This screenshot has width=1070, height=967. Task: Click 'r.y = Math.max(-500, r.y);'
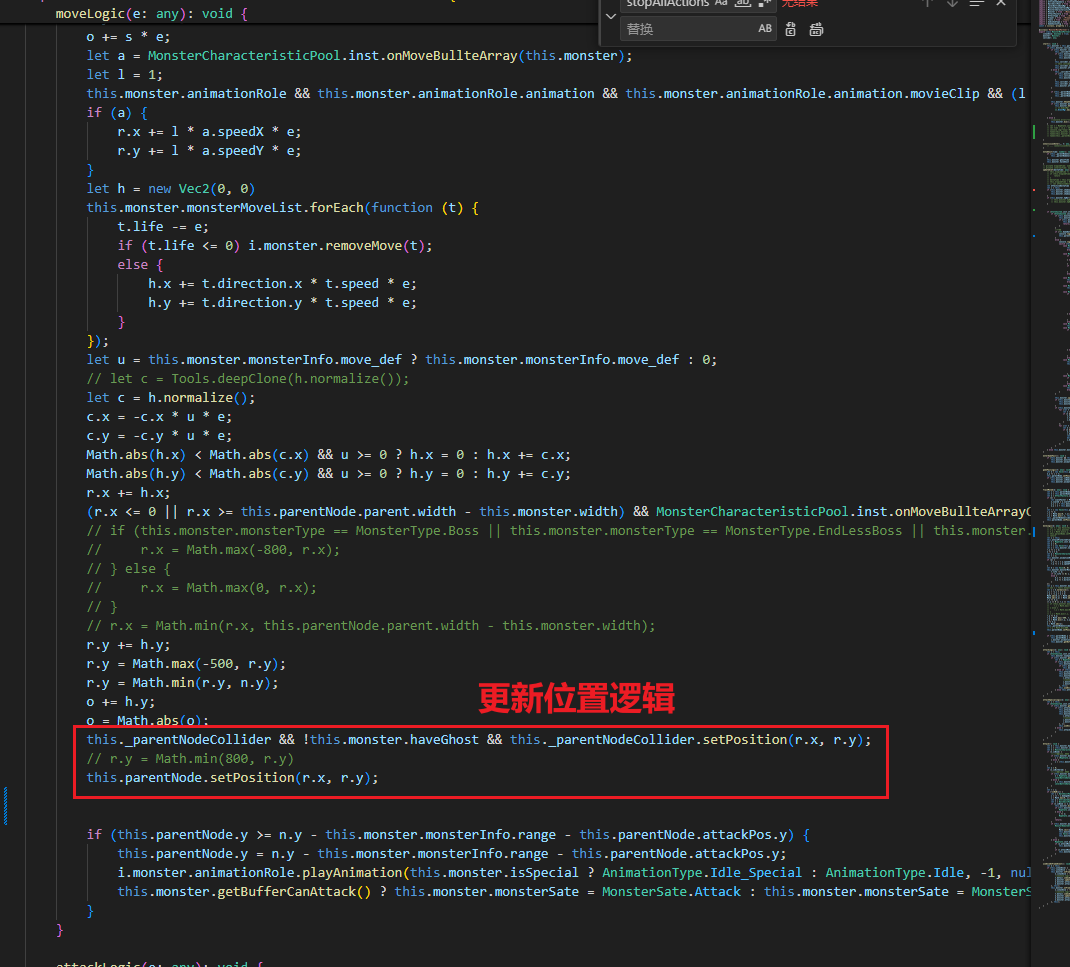tap(186, 664)
